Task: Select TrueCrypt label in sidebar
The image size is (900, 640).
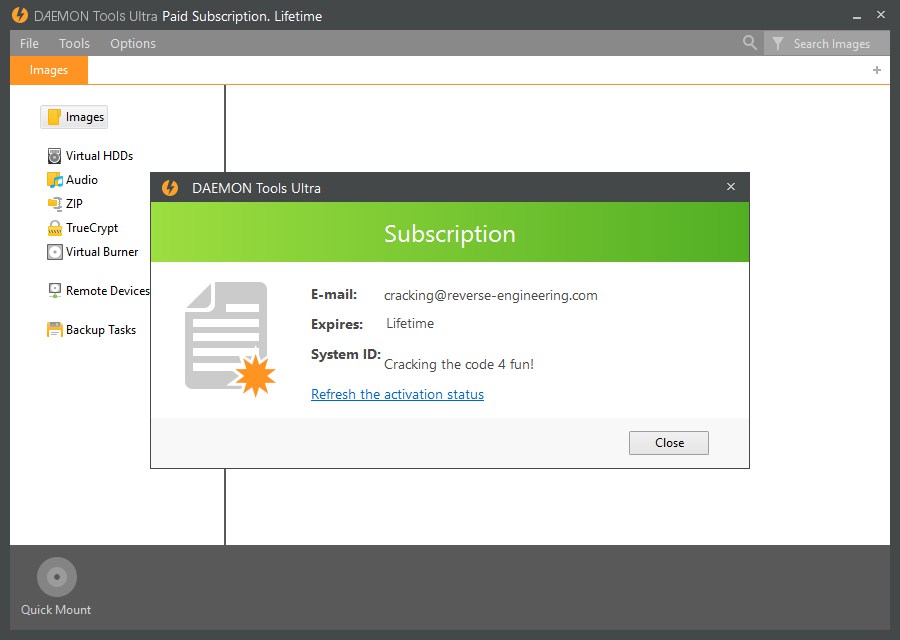Action: pos(92,228)
